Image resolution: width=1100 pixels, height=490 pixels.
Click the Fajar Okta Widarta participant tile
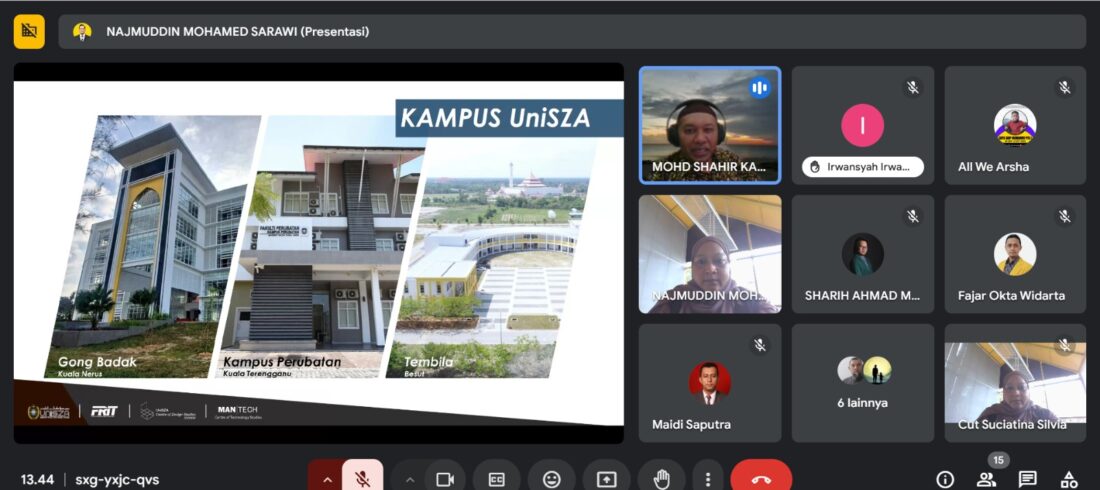[1015, 254]
